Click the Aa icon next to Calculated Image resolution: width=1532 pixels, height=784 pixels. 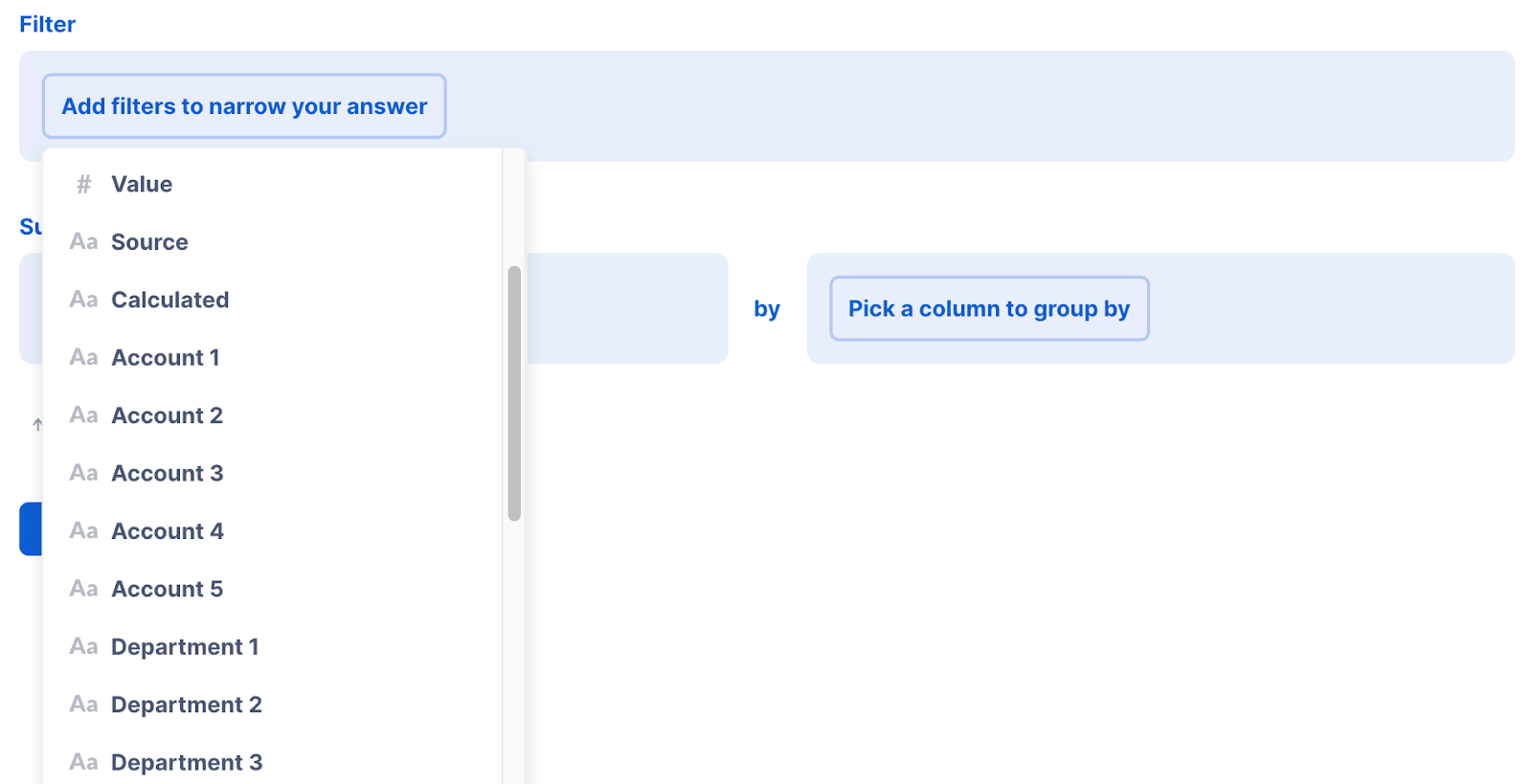pos(82,300)
